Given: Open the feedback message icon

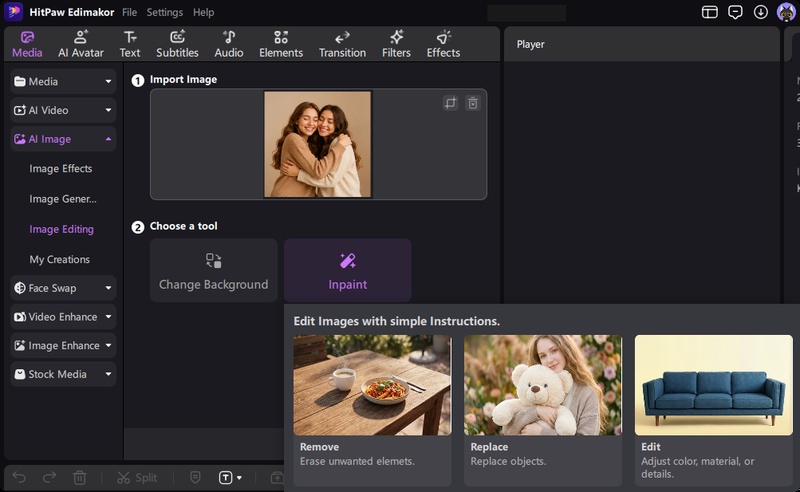Looking at the screenshot, I should click(x=735, y=12).
